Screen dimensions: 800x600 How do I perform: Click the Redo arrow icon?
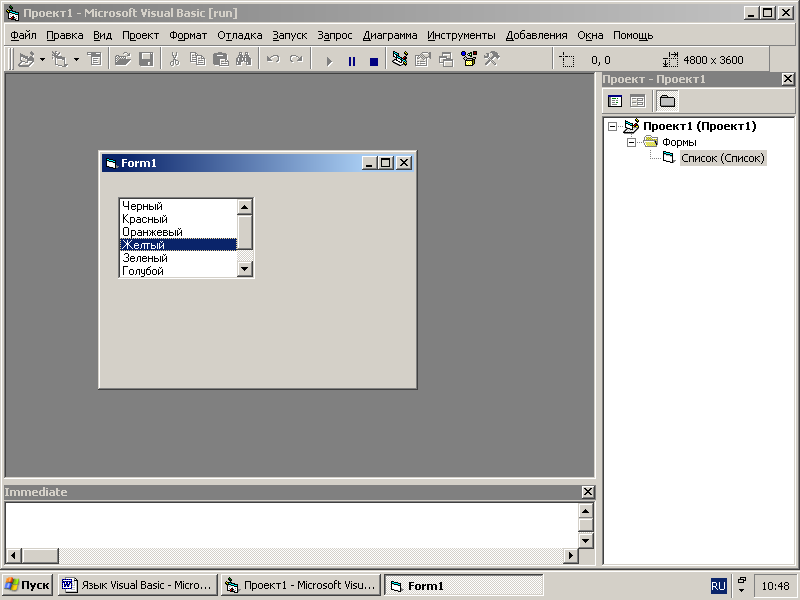point(296,60)
